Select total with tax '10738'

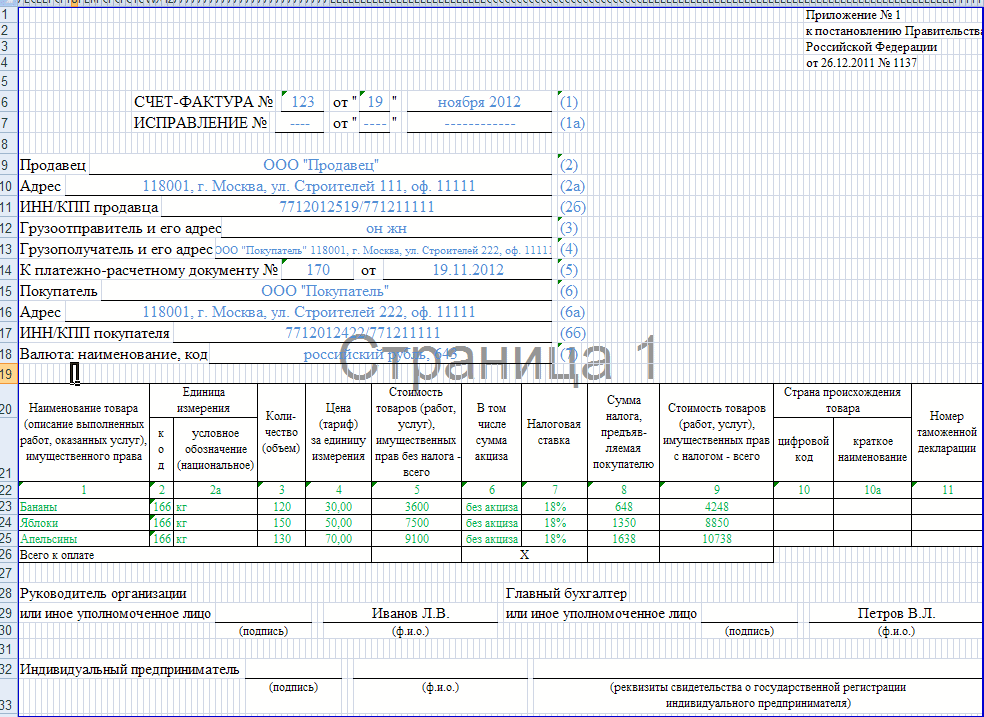716,539
